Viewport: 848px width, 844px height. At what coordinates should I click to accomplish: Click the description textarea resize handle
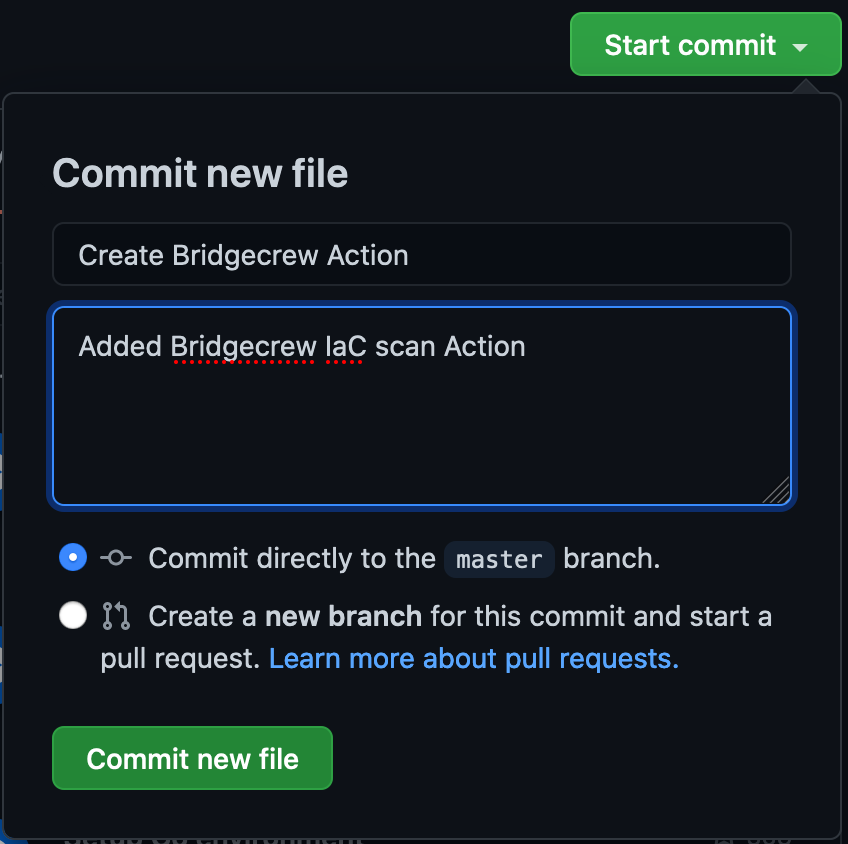(x=777, y=491)
